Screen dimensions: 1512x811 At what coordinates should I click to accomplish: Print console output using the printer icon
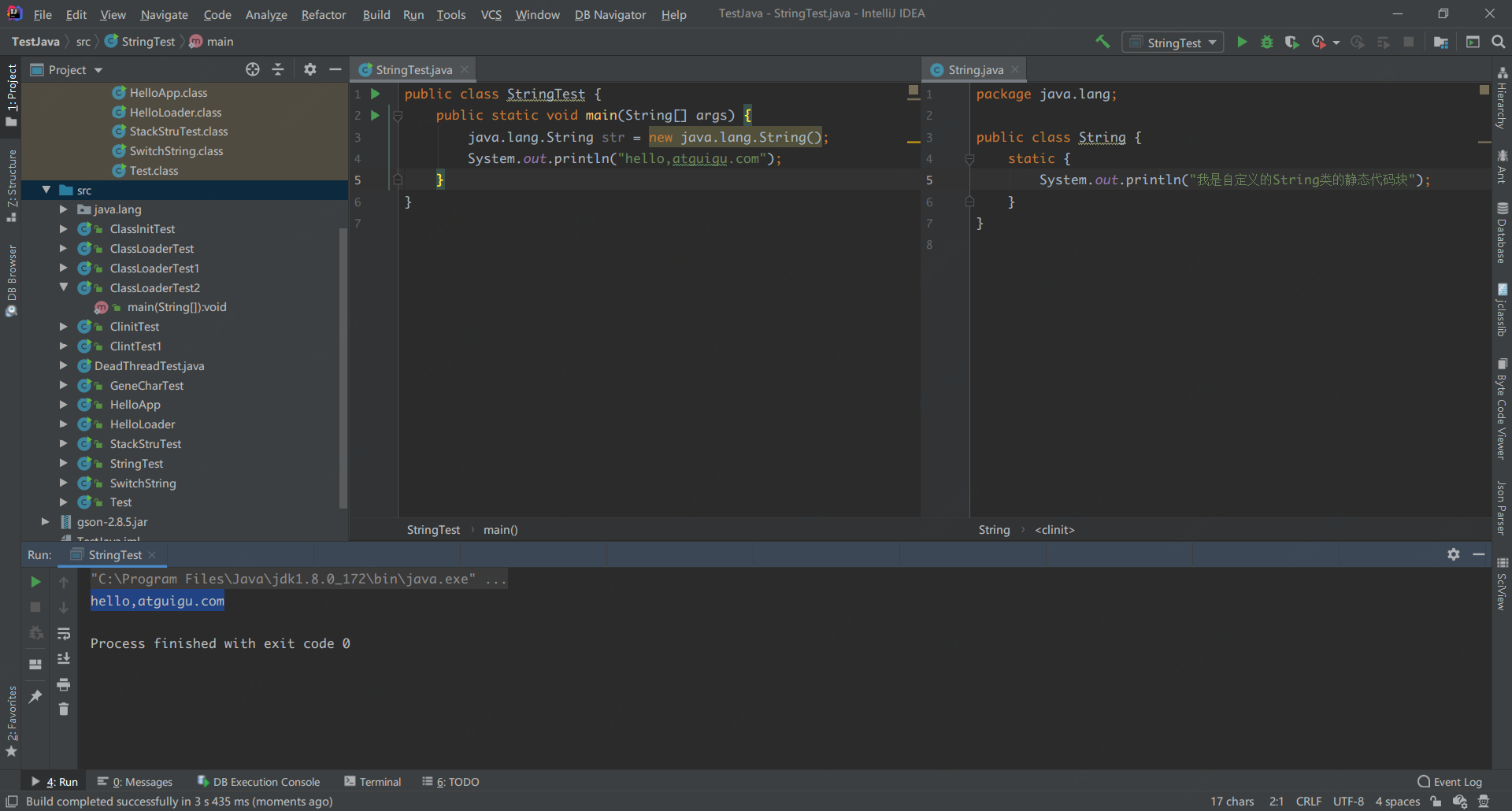pos(64,684)
